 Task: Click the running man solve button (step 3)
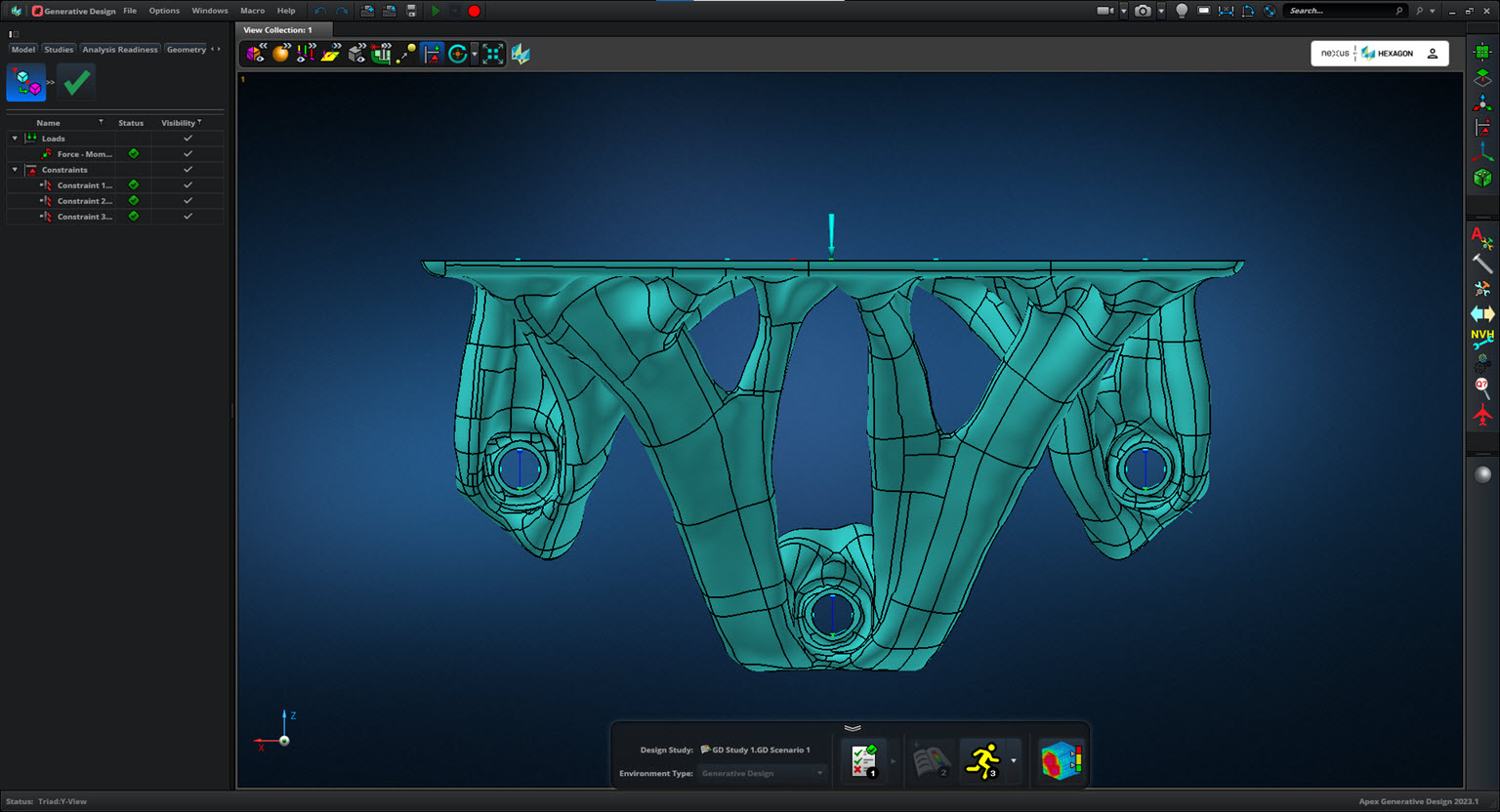(983, 760)
